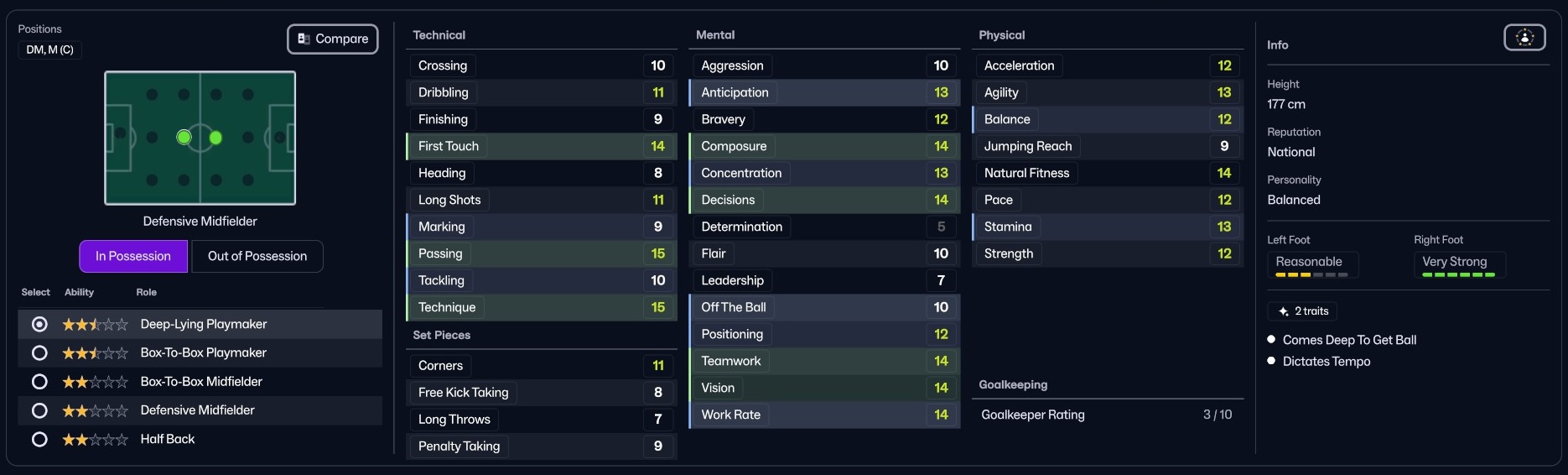Click the Passing attribute label
This screenshot has width=1568, height=475.
(440, 253)
